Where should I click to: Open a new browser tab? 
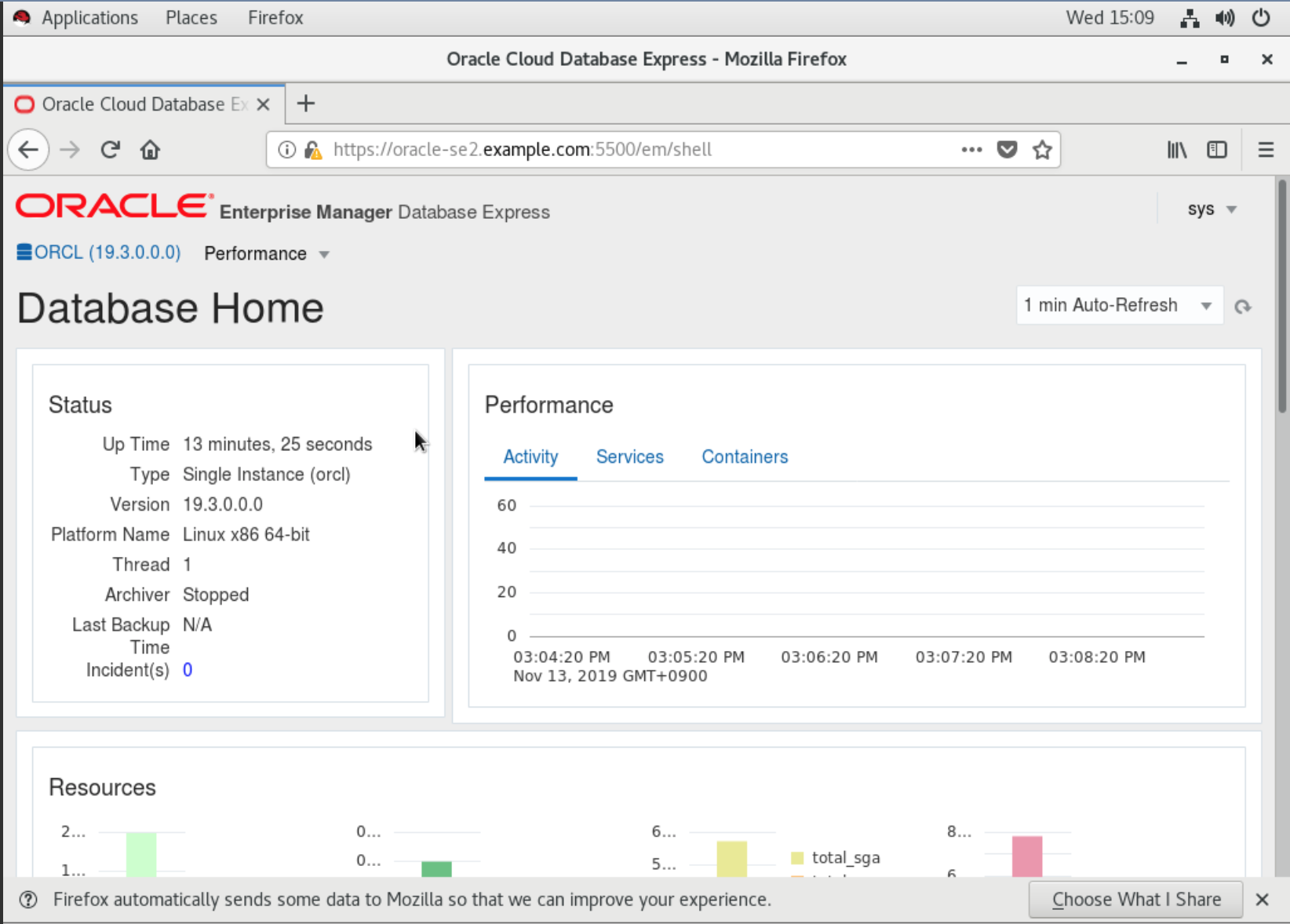(x=306, y=104)
